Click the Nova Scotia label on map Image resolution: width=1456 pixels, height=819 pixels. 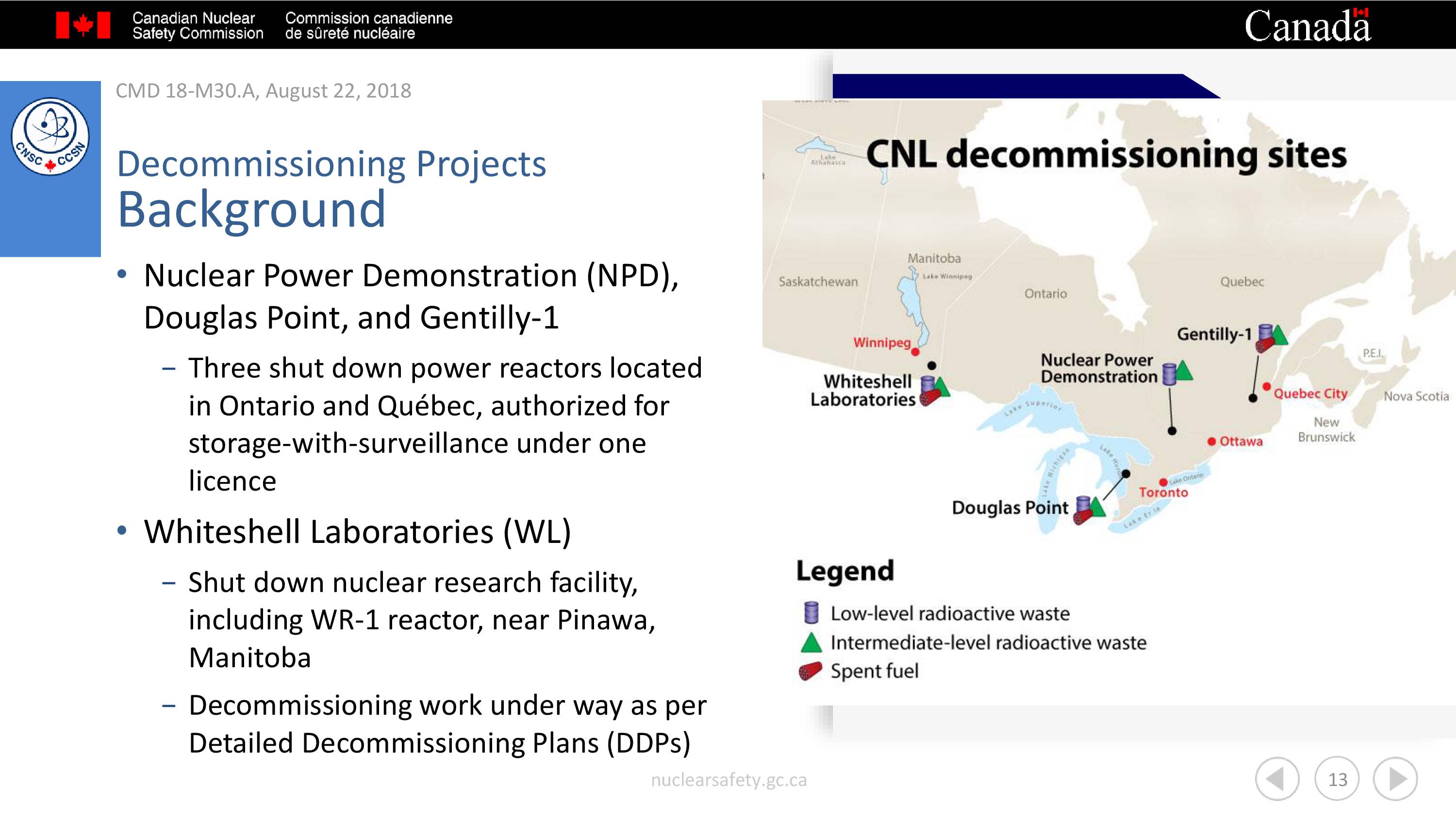(x=1416, y=396)
